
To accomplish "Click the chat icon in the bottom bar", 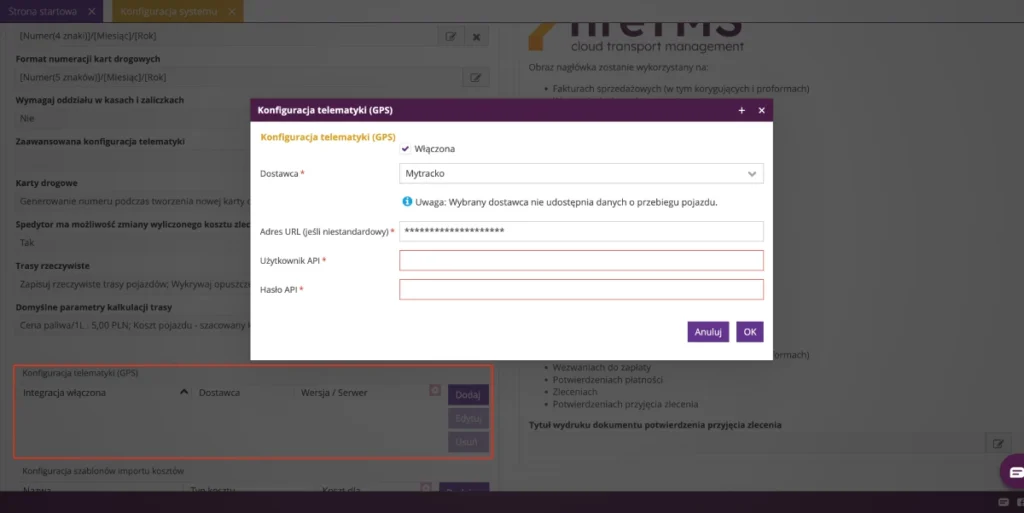I will click(x=1003, y=502).
